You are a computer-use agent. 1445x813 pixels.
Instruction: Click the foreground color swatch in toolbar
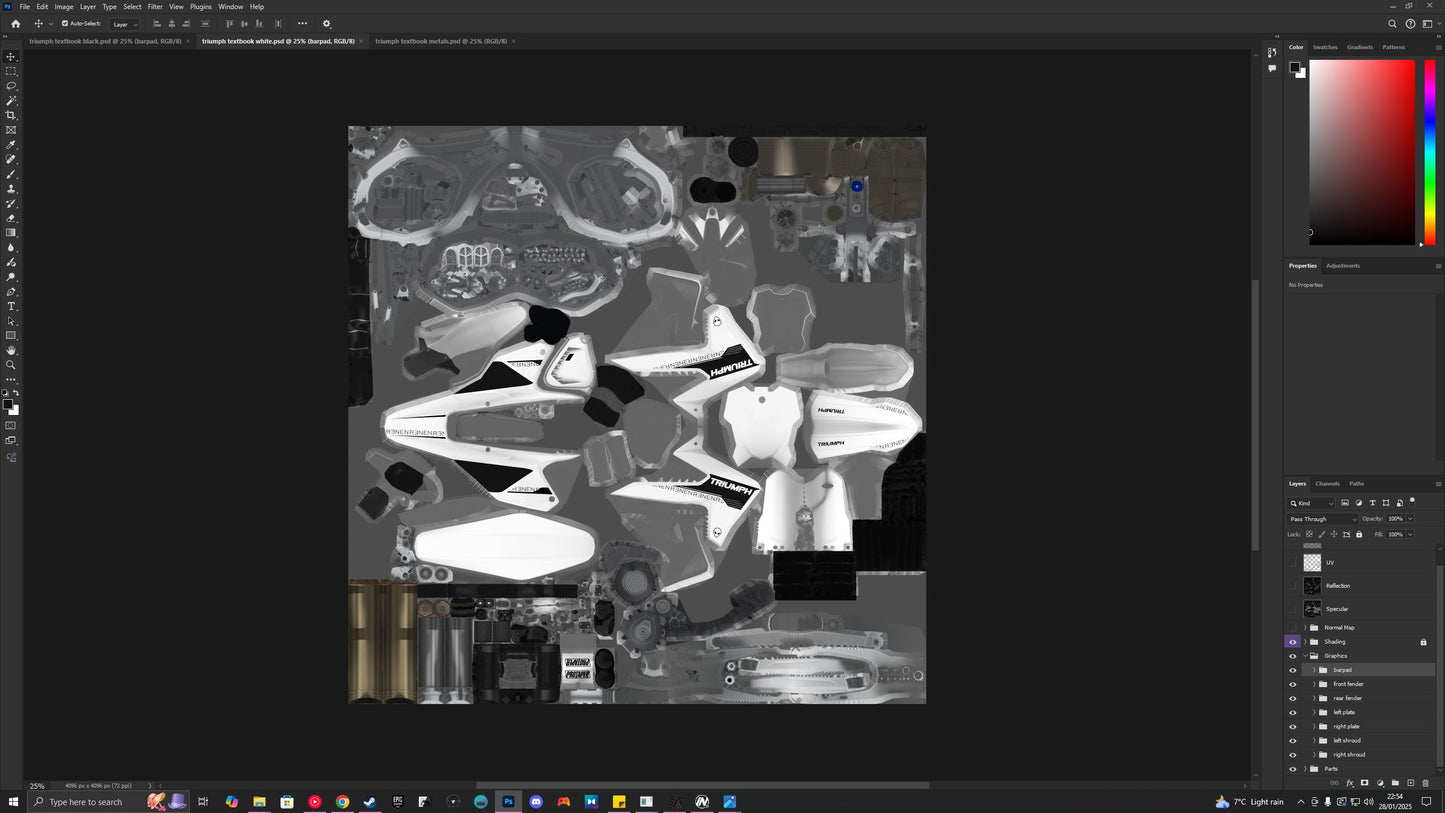point(7,404)
